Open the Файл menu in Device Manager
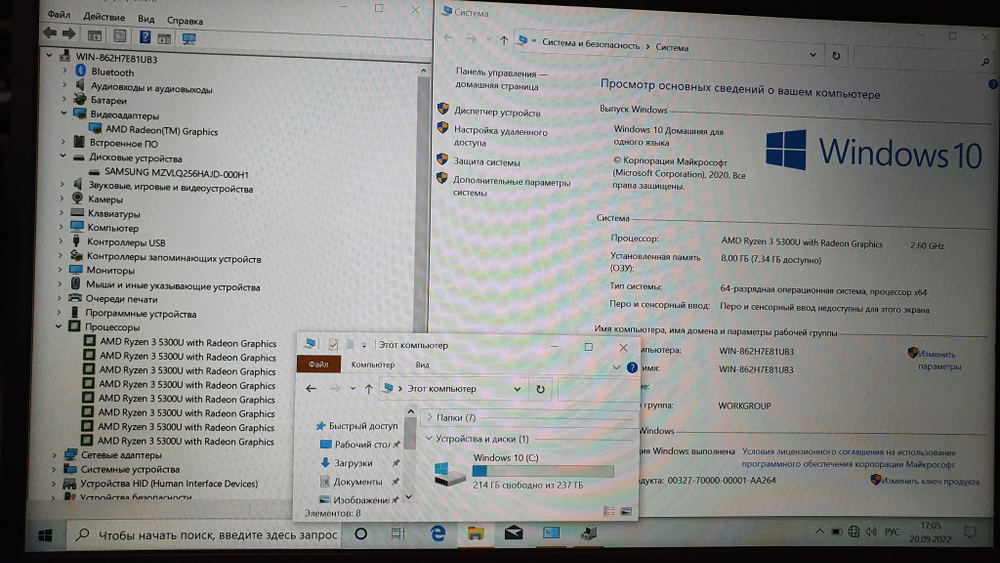 (x=59, y=15)
